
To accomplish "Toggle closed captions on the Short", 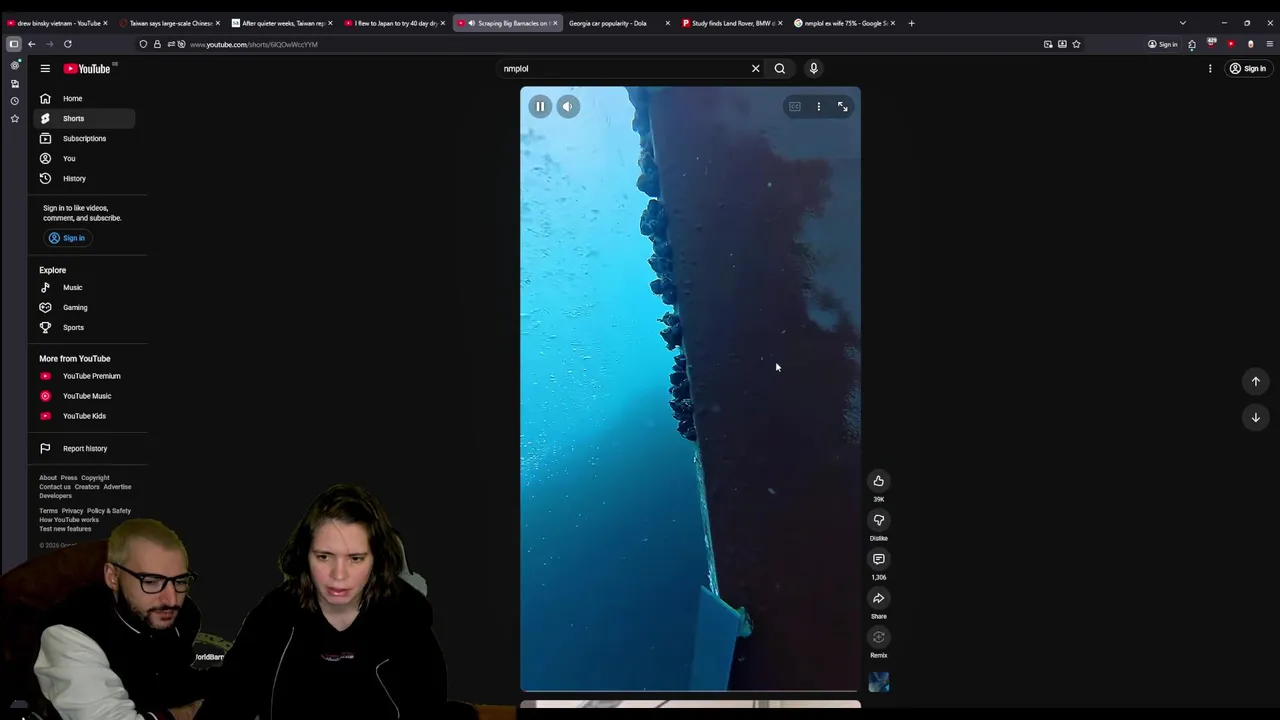I will click(795, 106).
